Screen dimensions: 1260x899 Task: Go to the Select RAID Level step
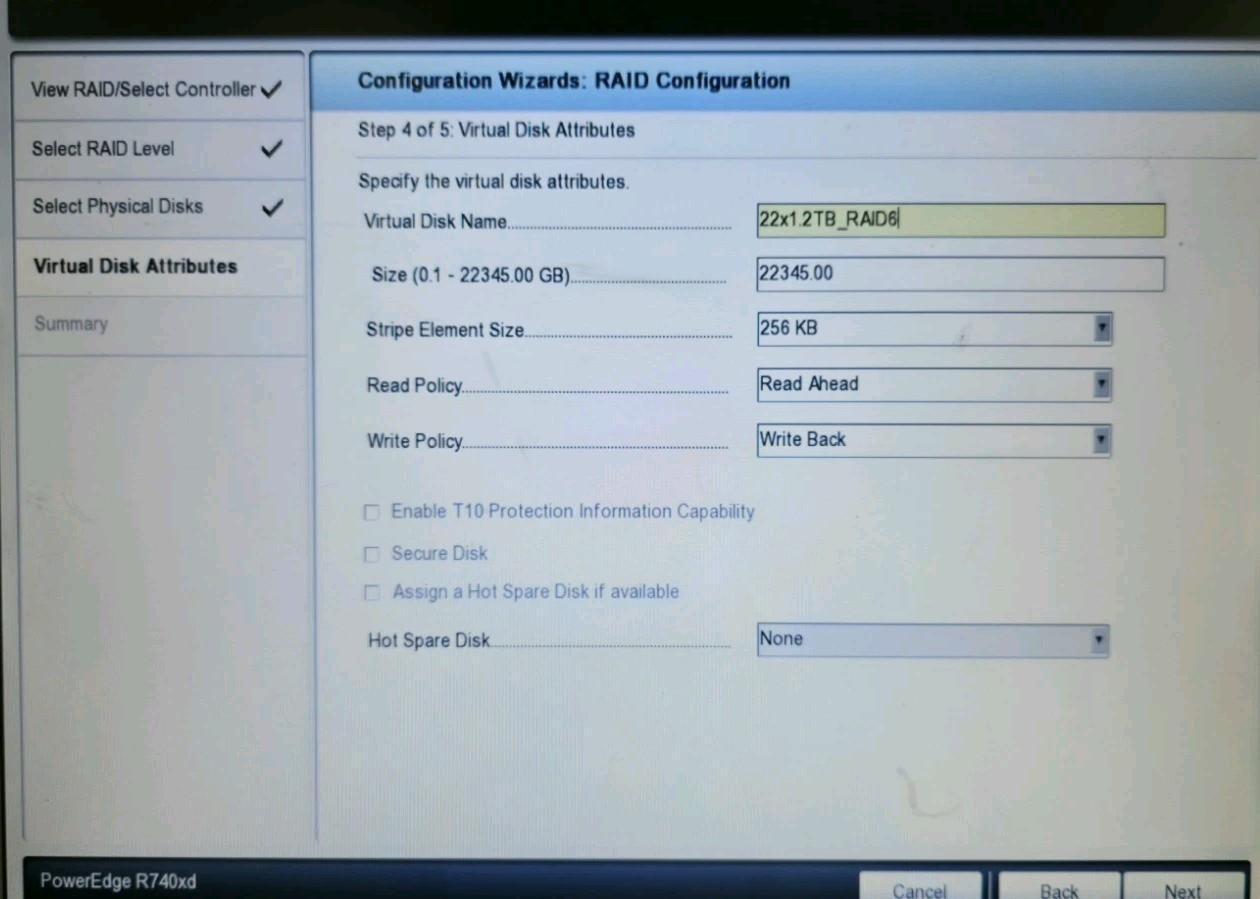point(103,148)
